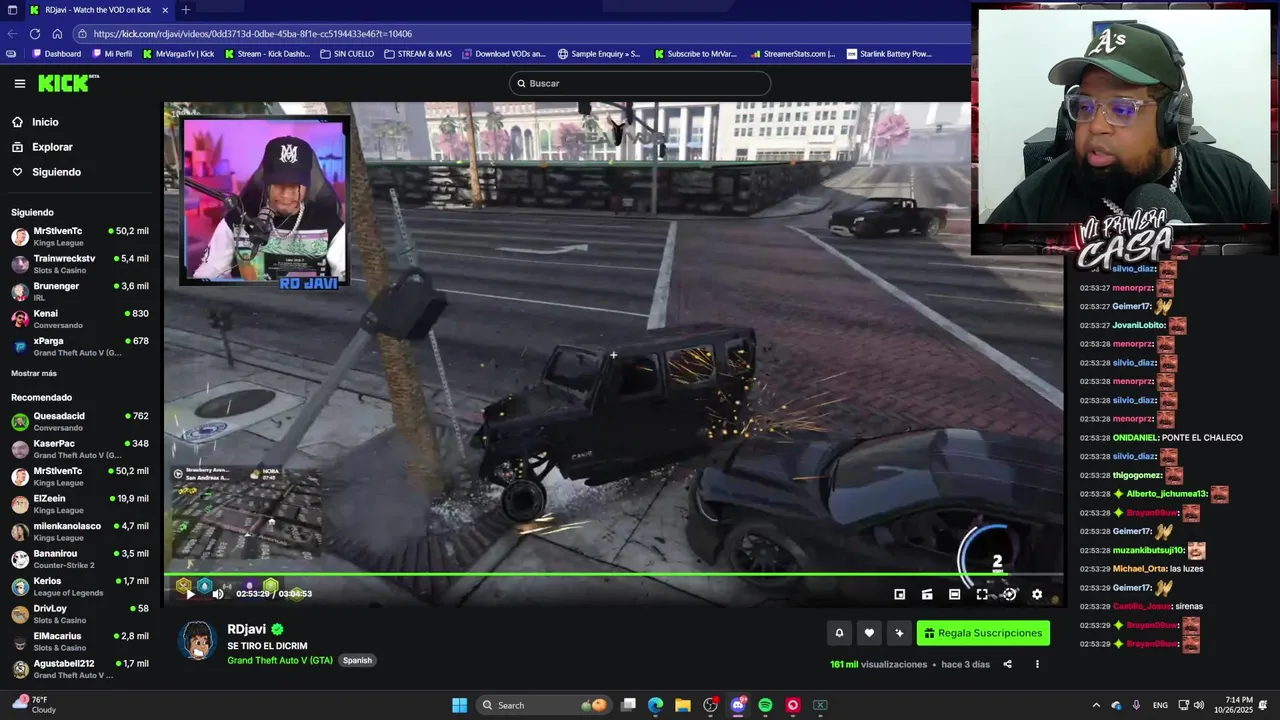This screenshot has height=720, width=1280.
Task: Click the sparkle button next to the heart
Action: 899,633
